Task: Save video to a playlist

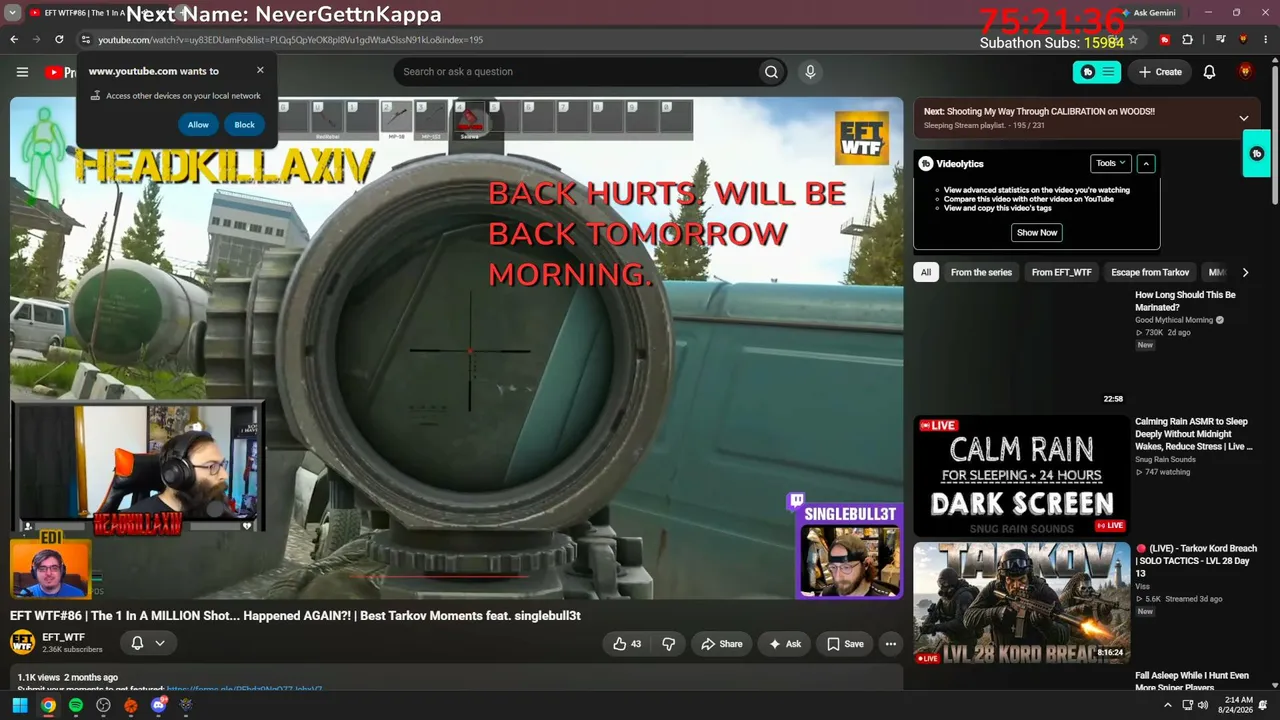Action: pyautogui.click(x=845, y=644)
